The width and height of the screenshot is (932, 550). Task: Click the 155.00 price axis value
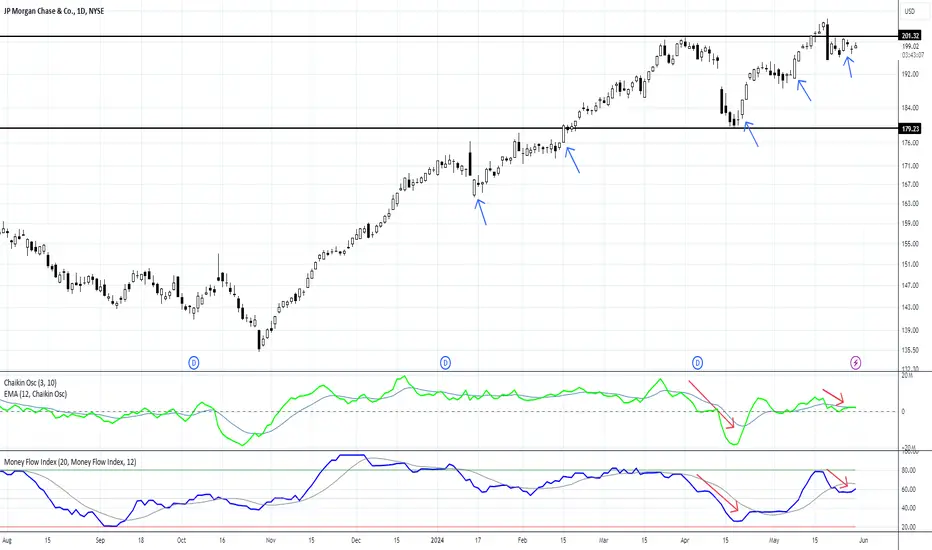pos(910,244)
